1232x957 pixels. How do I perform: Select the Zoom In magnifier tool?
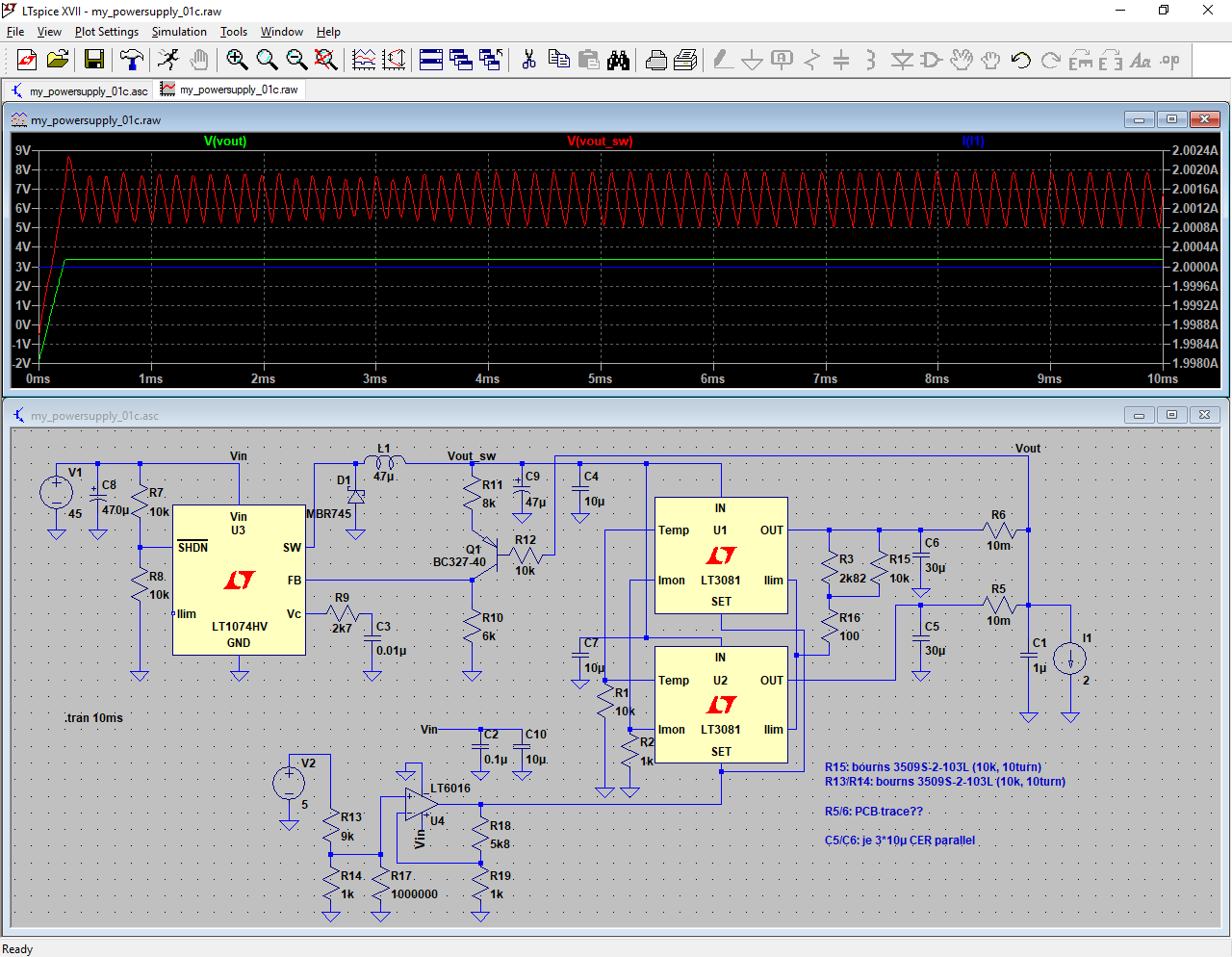[x=237, y=60]
